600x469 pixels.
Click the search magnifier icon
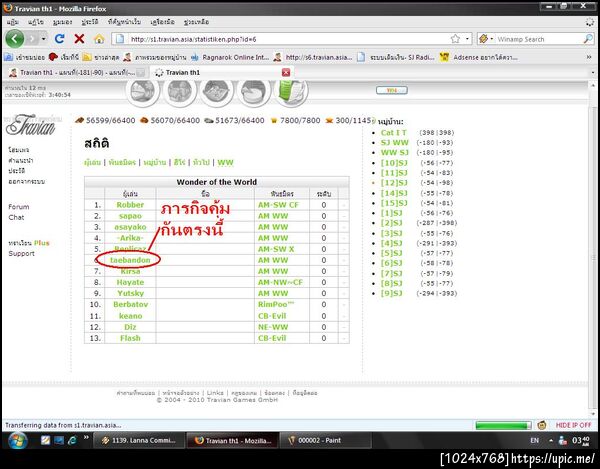point(588,39)
